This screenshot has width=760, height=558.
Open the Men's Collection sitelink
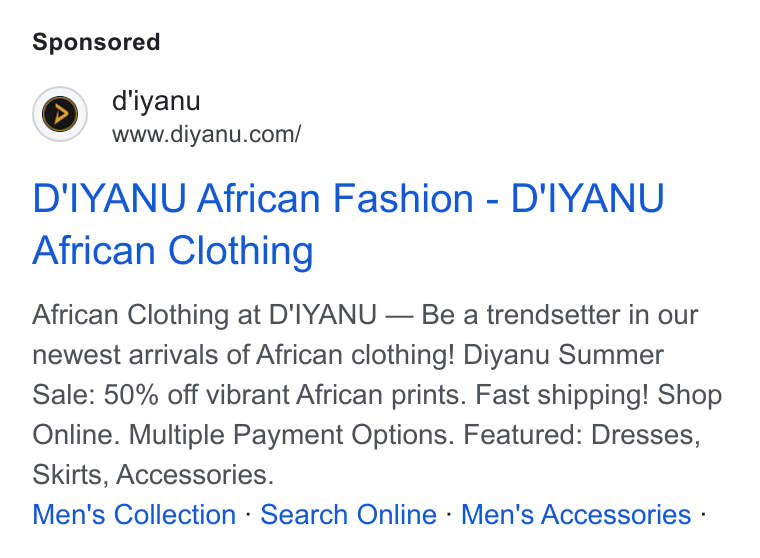[x=134, y=514]
